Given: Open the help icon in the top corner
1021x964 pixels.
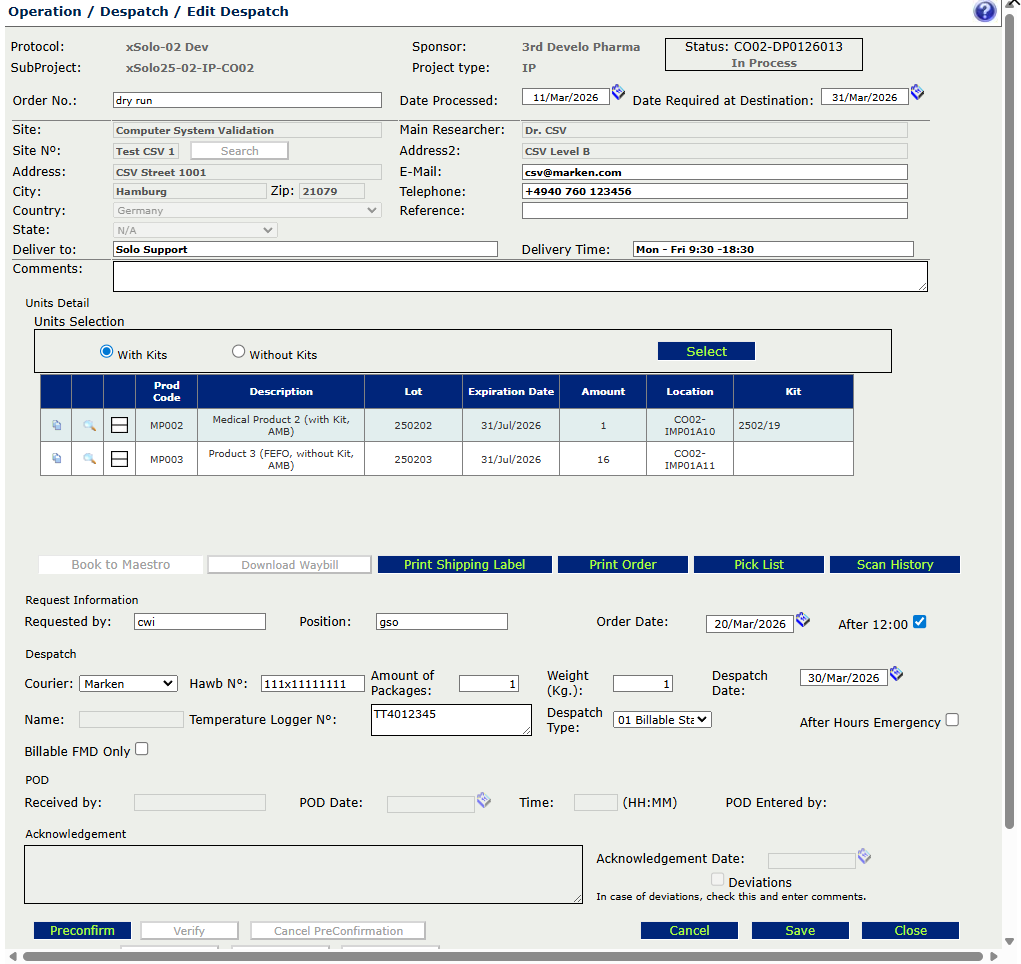Looking at the screenshot, I should click(984, 12).
